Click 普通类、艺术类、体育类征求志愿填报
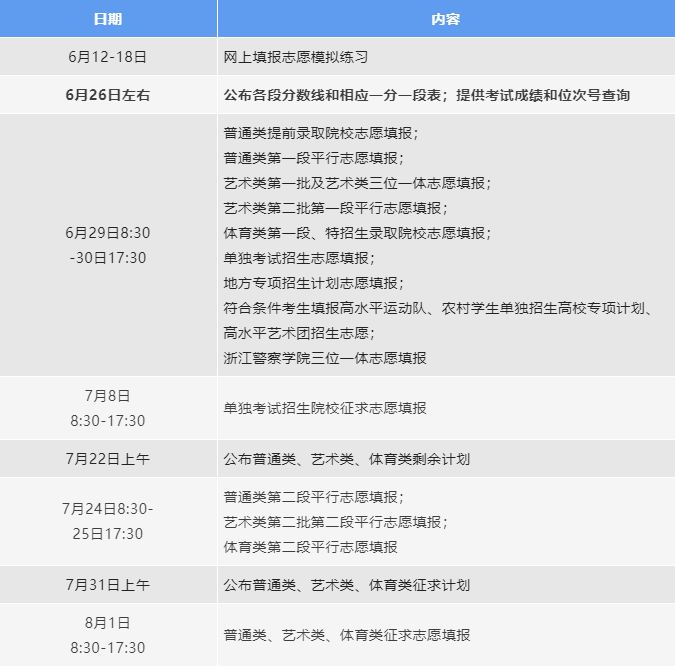The width and height of the screenshot is (675, 670). click(x=347, y=635)
